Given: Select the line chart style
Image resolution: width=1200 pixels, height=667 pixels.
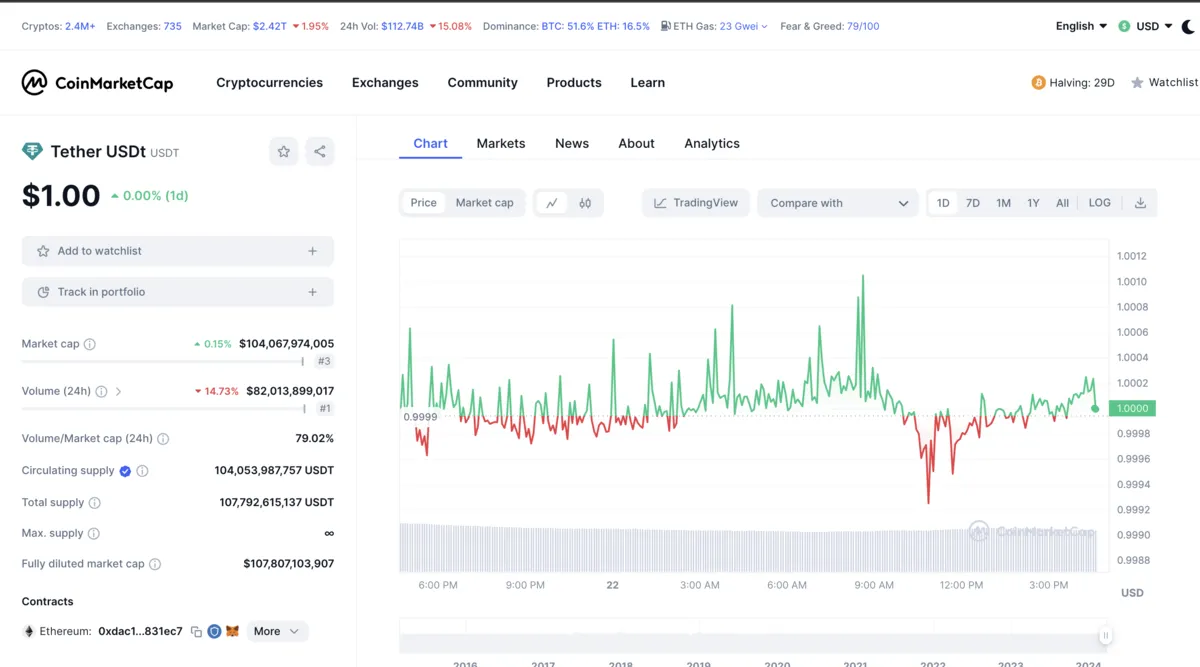Looking at the screenshot, I should click(552, 203).
